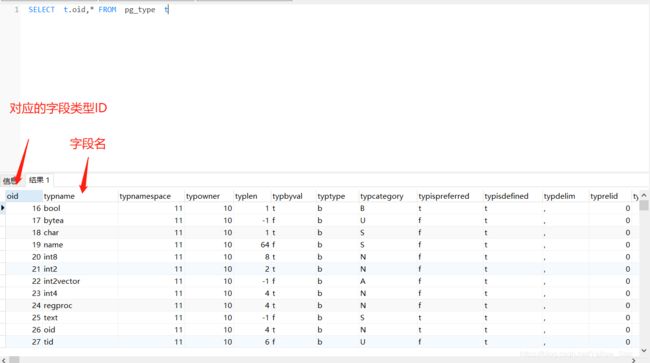Viewport: 650px width, 363px height.
Task: Click the vertical scrollbar down arrow
Action: point(644,351)
